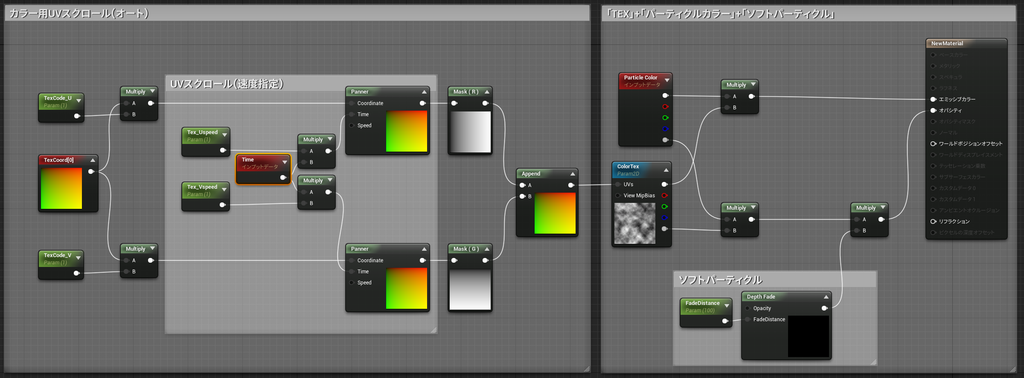
Task: Click the Tex_Uspeed parameter output pin
Action: (x=223, y=150)
